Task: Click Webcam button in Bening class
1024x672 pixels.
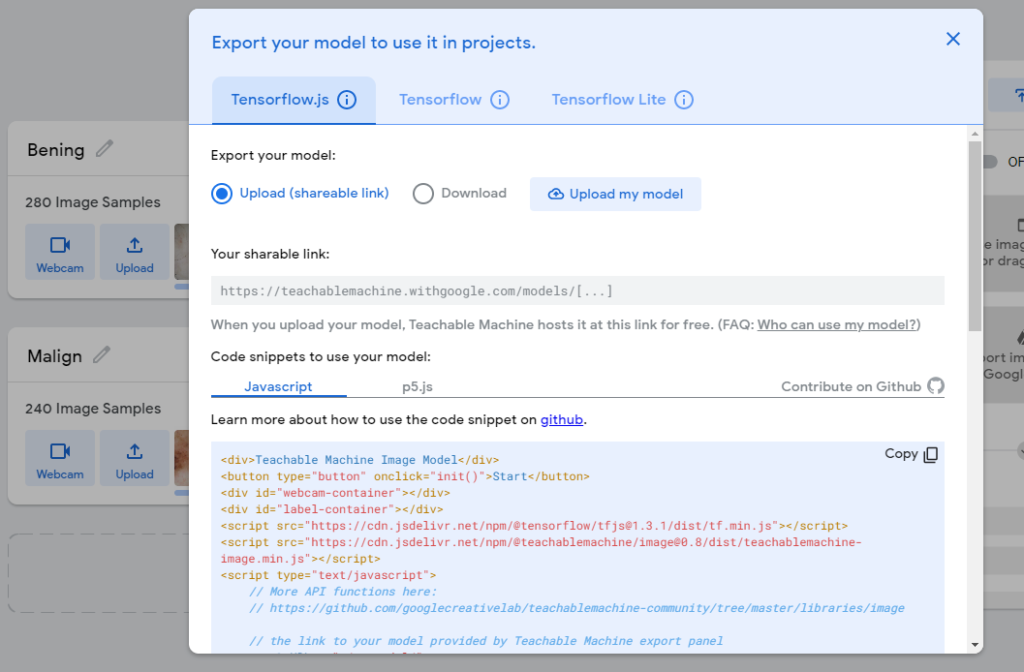Action: coord(60,252)
